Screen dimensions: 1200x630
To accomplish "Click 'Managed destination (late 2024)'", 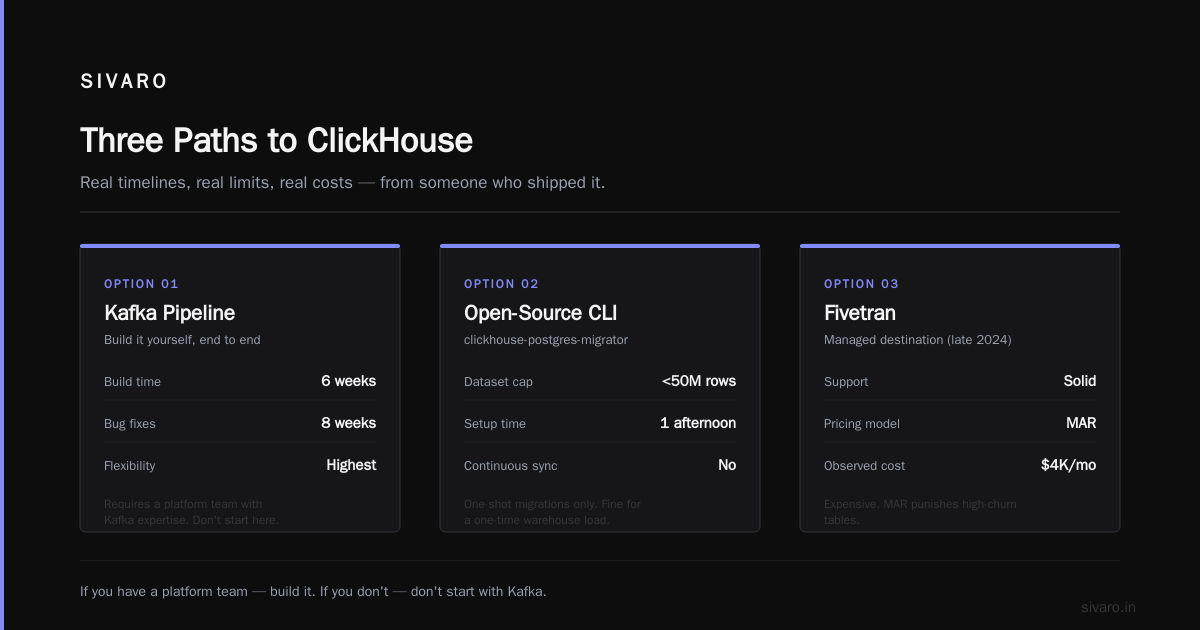I will click(918, 340).
